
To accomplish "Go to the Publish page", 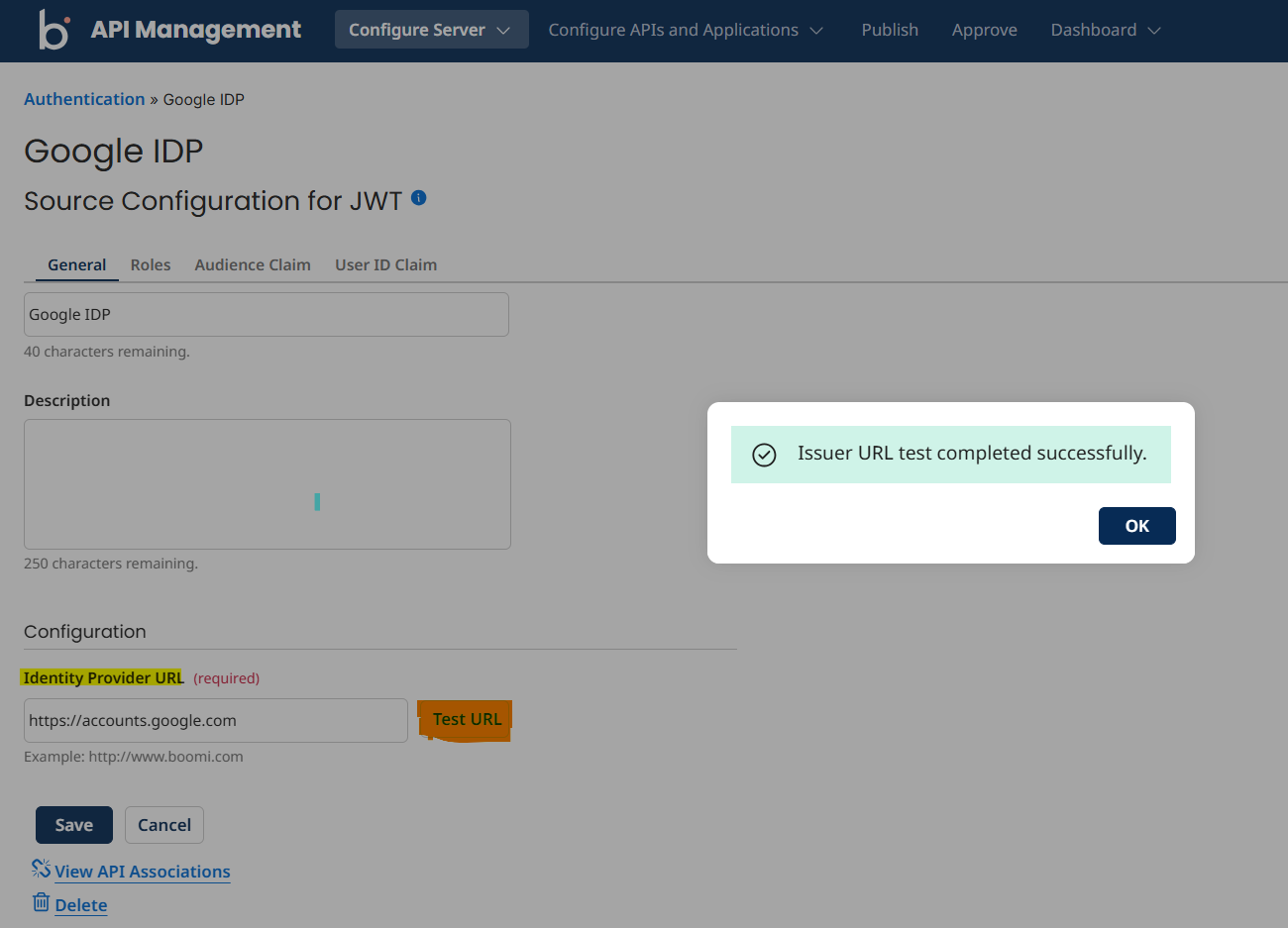I will (889, 30).
